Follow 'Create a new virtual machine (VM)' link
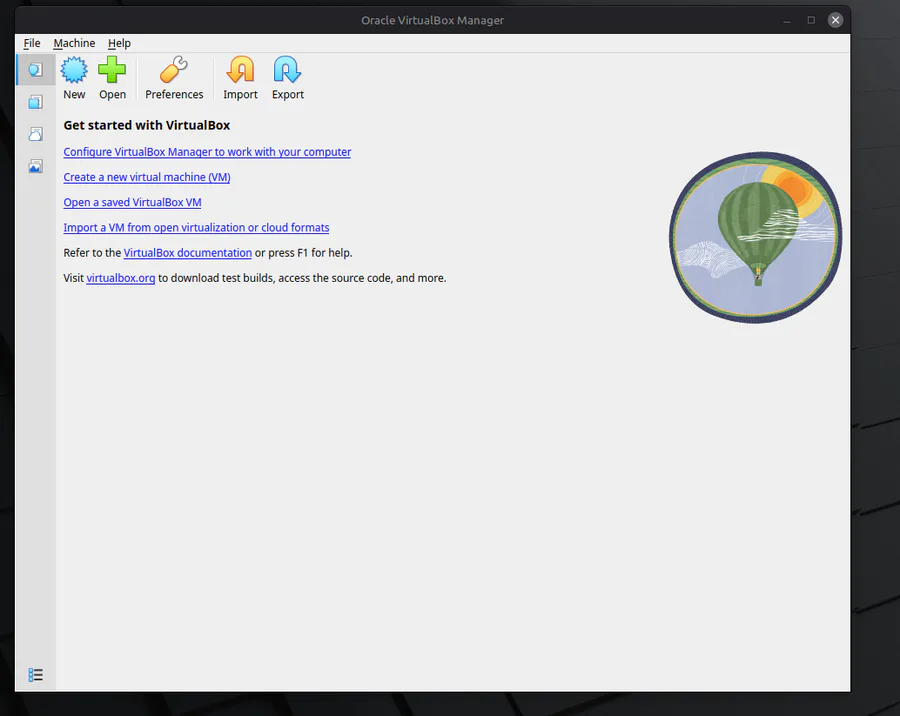 [147, 177]
